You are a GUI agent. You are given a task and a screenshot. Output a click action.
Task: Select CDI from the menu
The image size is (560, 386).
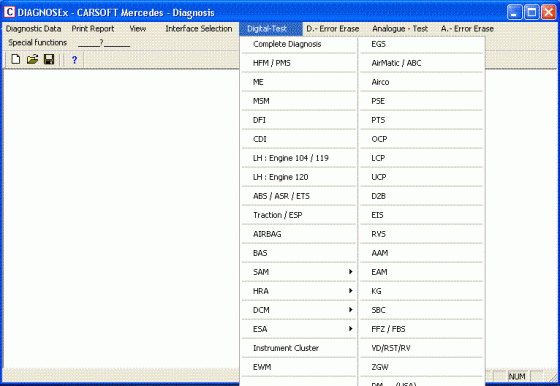(299, 139)
